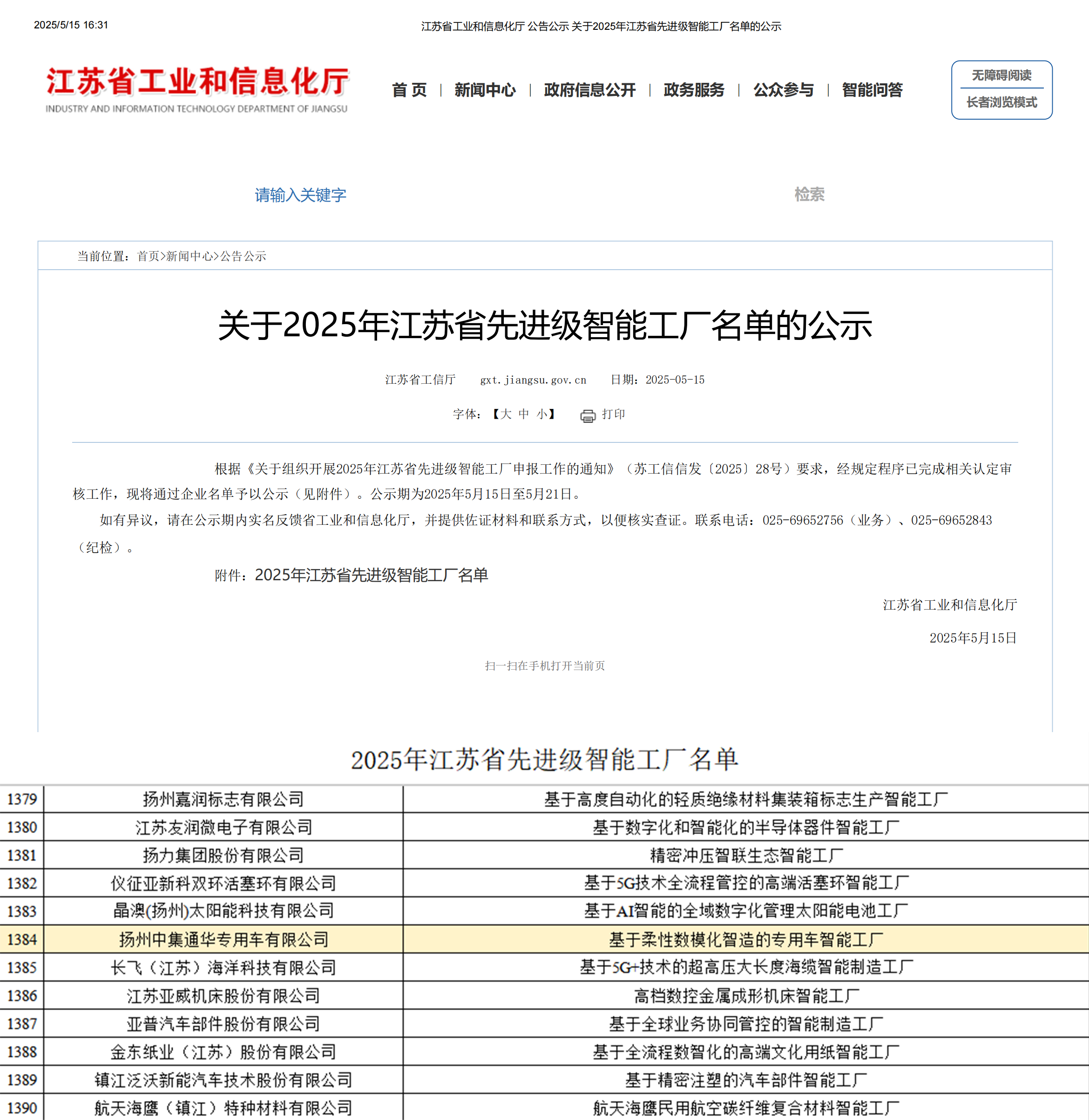Click 首页 in the breadcrumb path
This screenshot has height=1120, width=1089.
(x=148, y=256)
